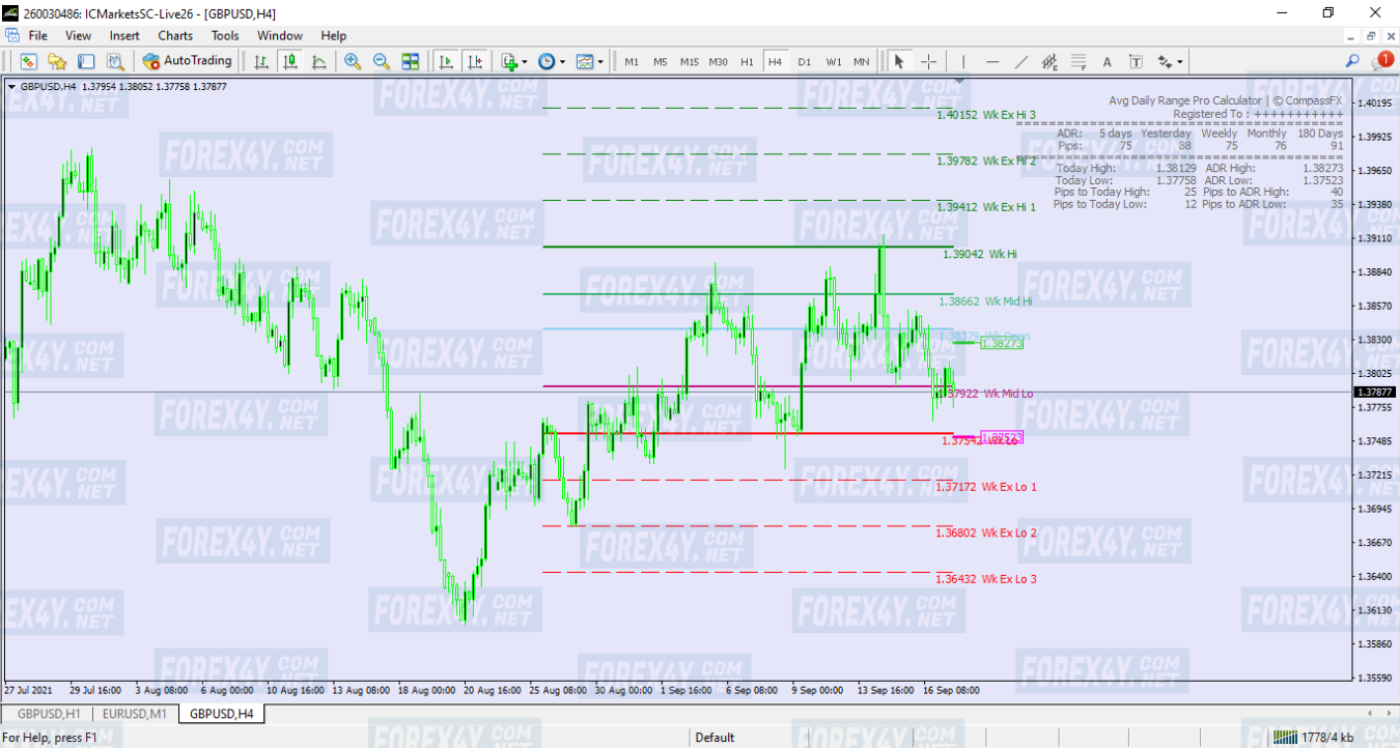Open the Charts menu
This screenshot has height=750, width=1400.
click(175, 35)
